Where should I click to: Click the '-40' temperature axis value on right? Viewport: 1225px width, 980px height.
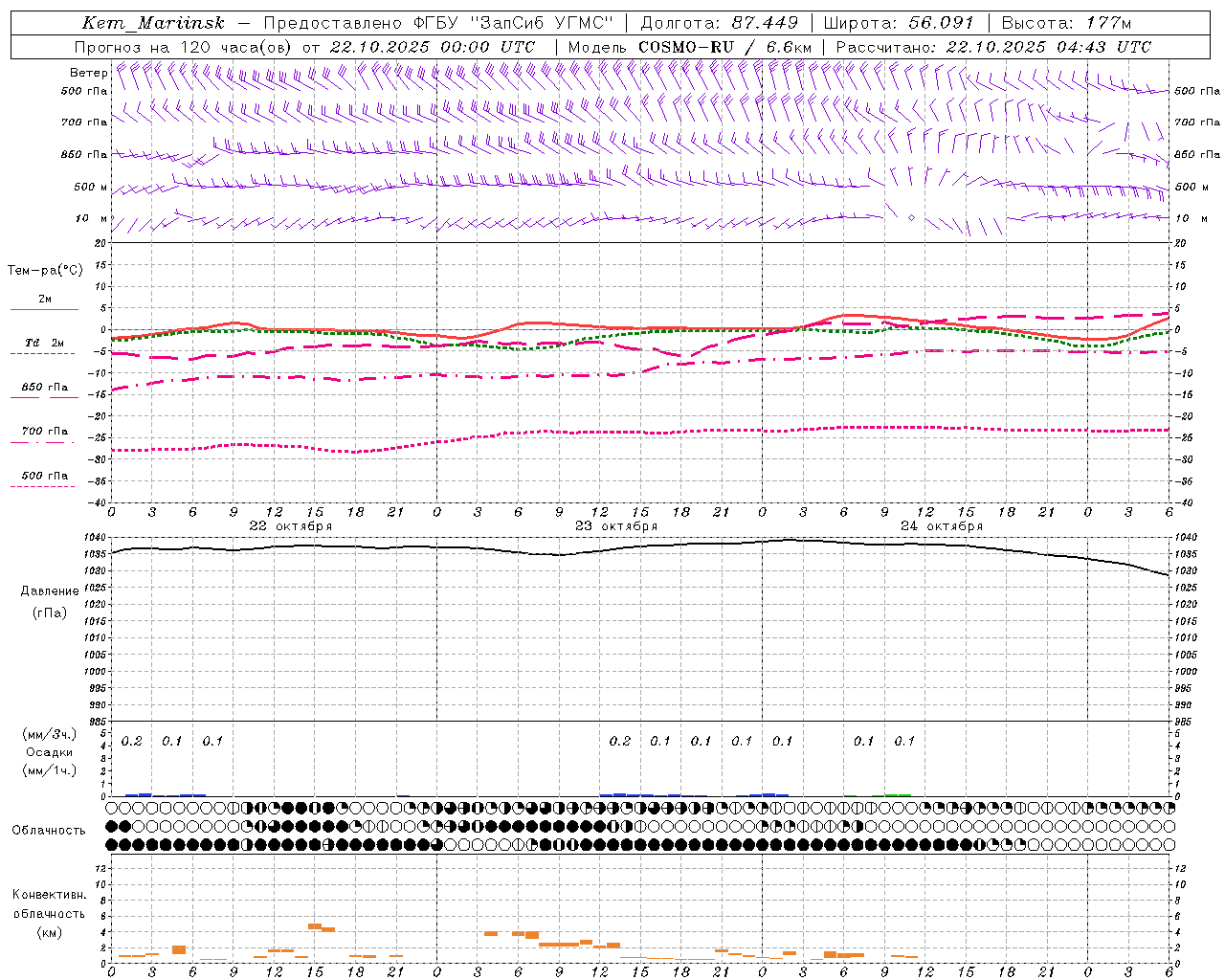[1184, 502]
